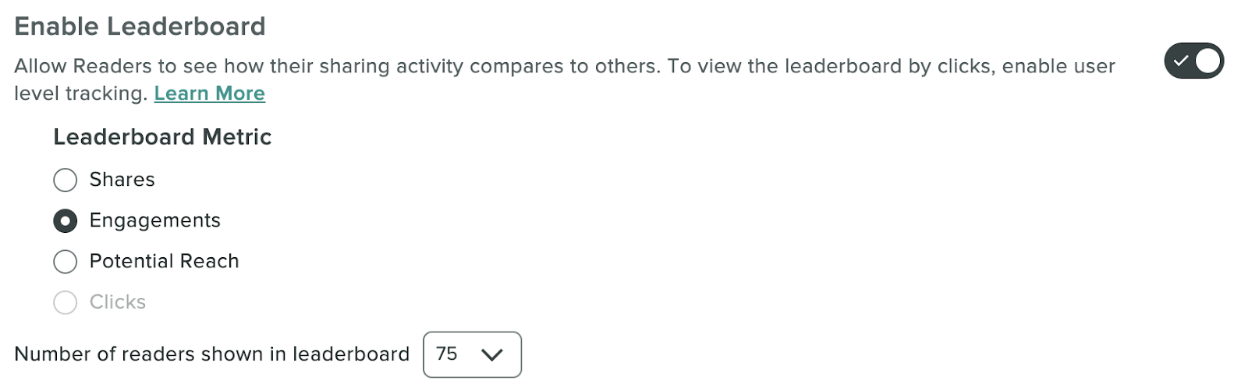This screenshot has width=1240, height=390.
Task: Choose the Potential Reach radio button
Action: point(65,262)
